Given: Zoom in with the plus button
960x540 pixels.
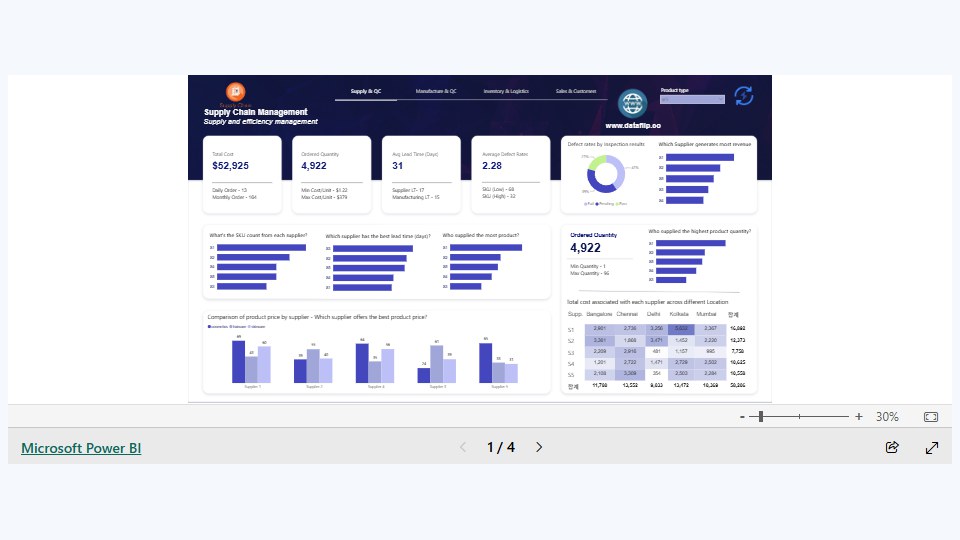Looking at the screenshot, I should point(858,416).
